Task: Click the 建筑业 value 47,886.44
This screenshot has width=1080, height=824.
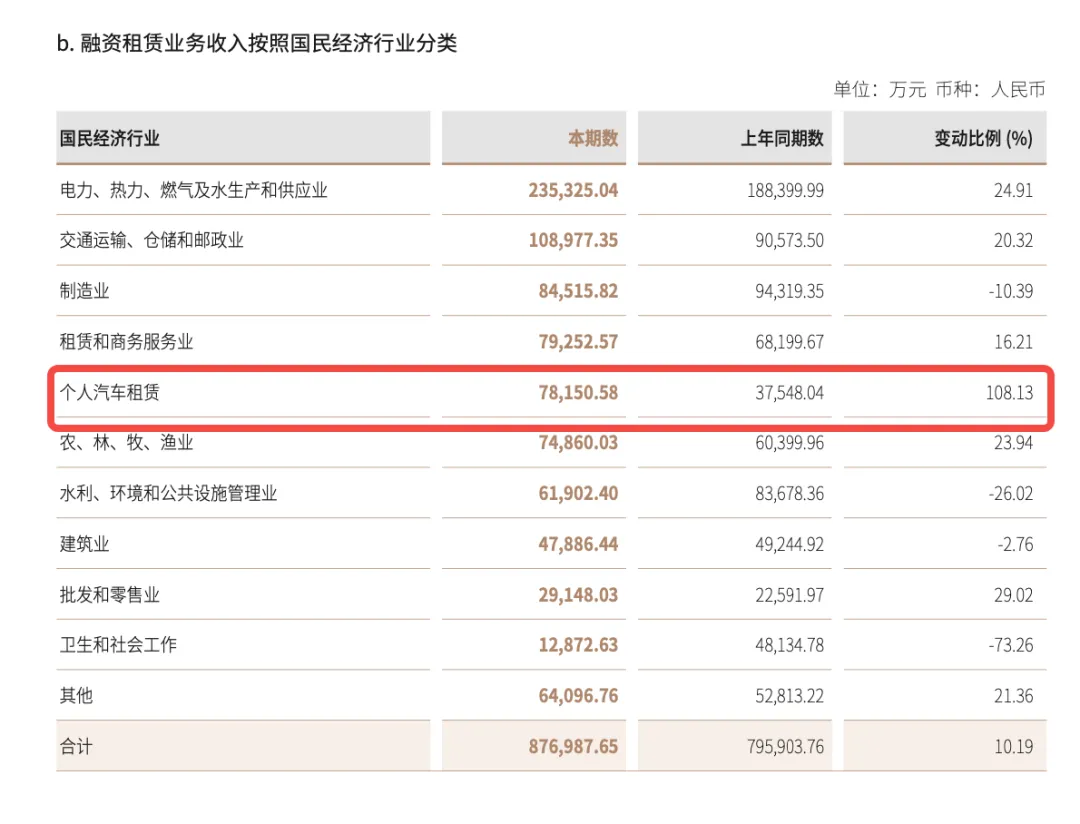Action: tap(579, 544)
